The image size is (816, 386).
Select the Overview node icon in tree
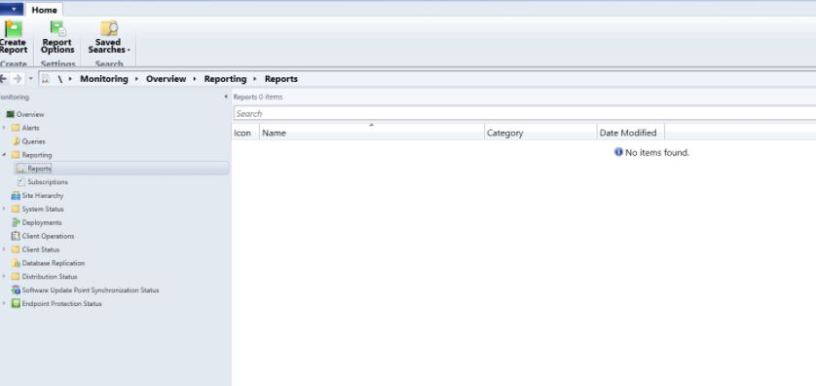[10, 114]
